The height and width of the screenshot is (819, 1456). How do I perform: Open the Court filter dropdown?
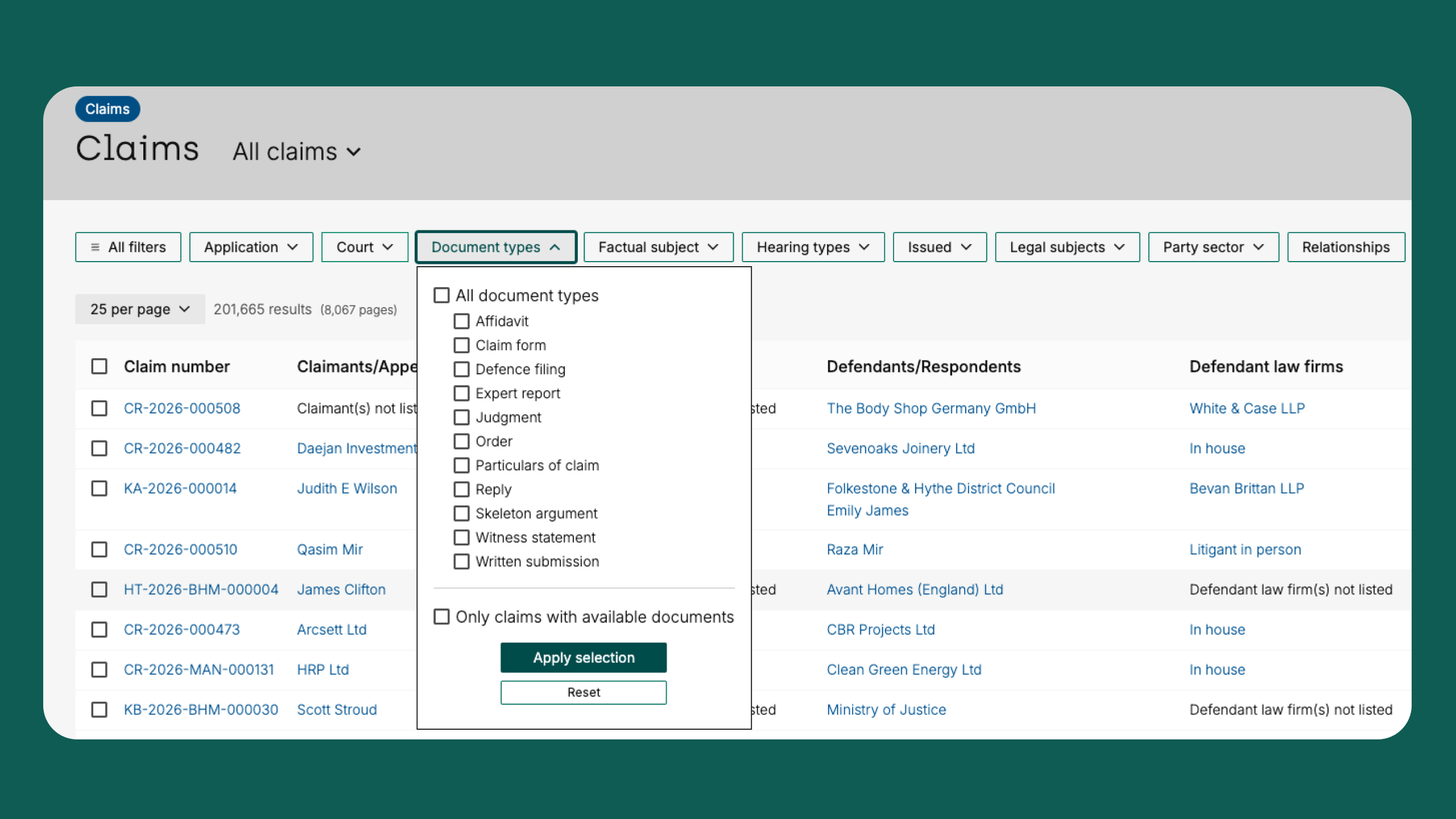click(x=365, y=247)
